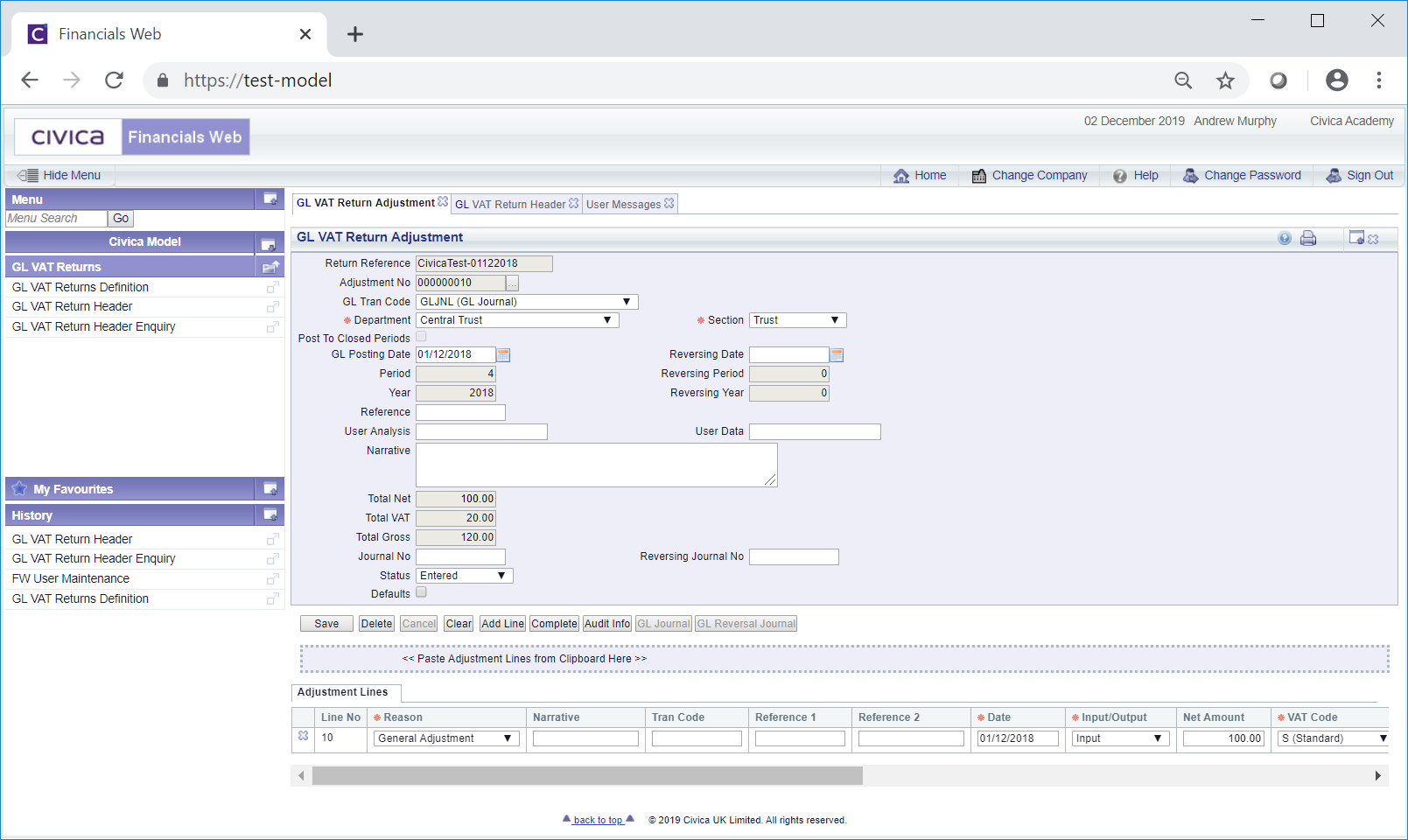Open the GL Posting Date calendar picker
Viewport: 1408px width, 840px height.
(503, 355)
